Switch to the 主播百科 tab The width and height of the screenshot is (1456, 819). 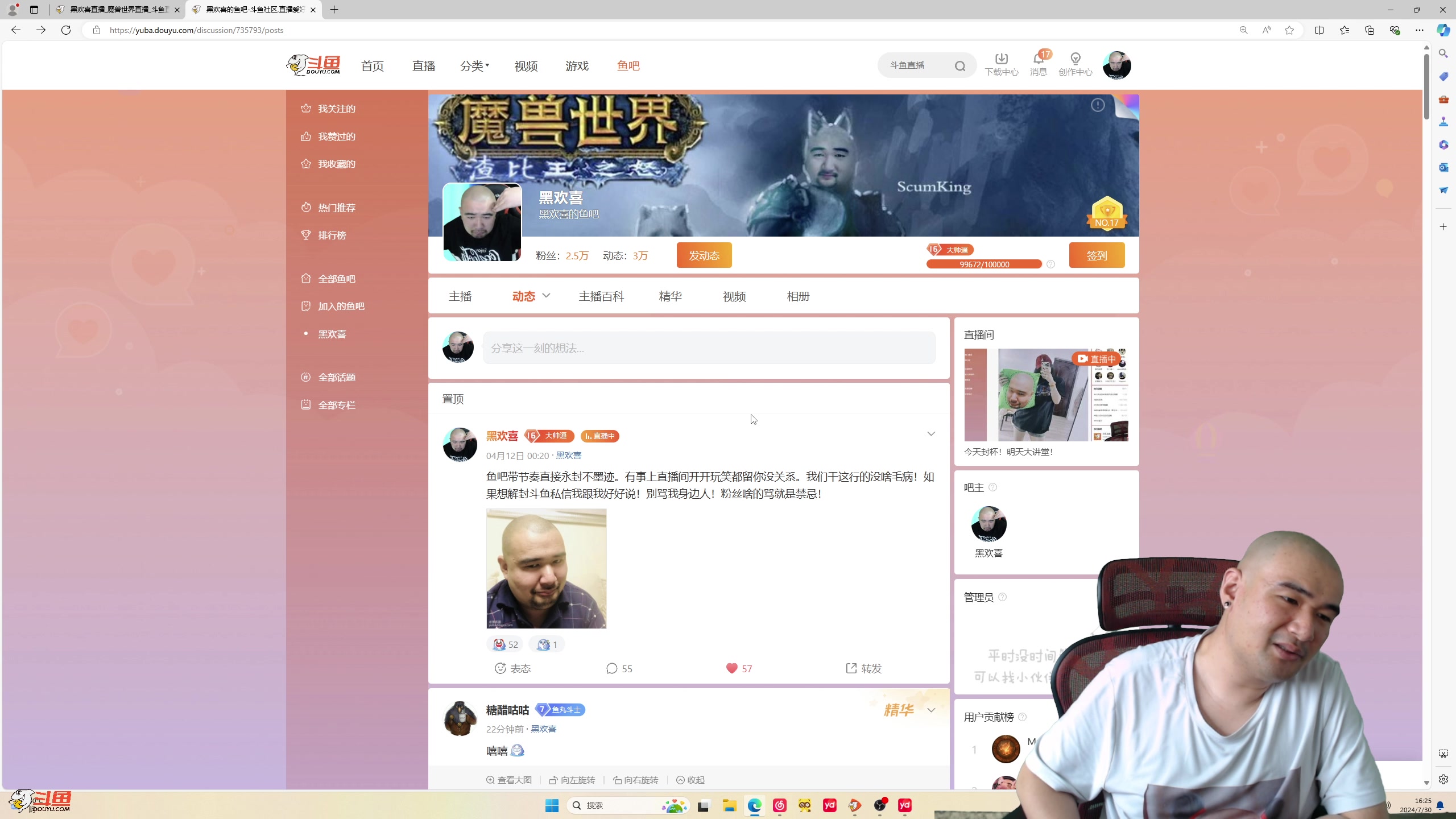601,296
